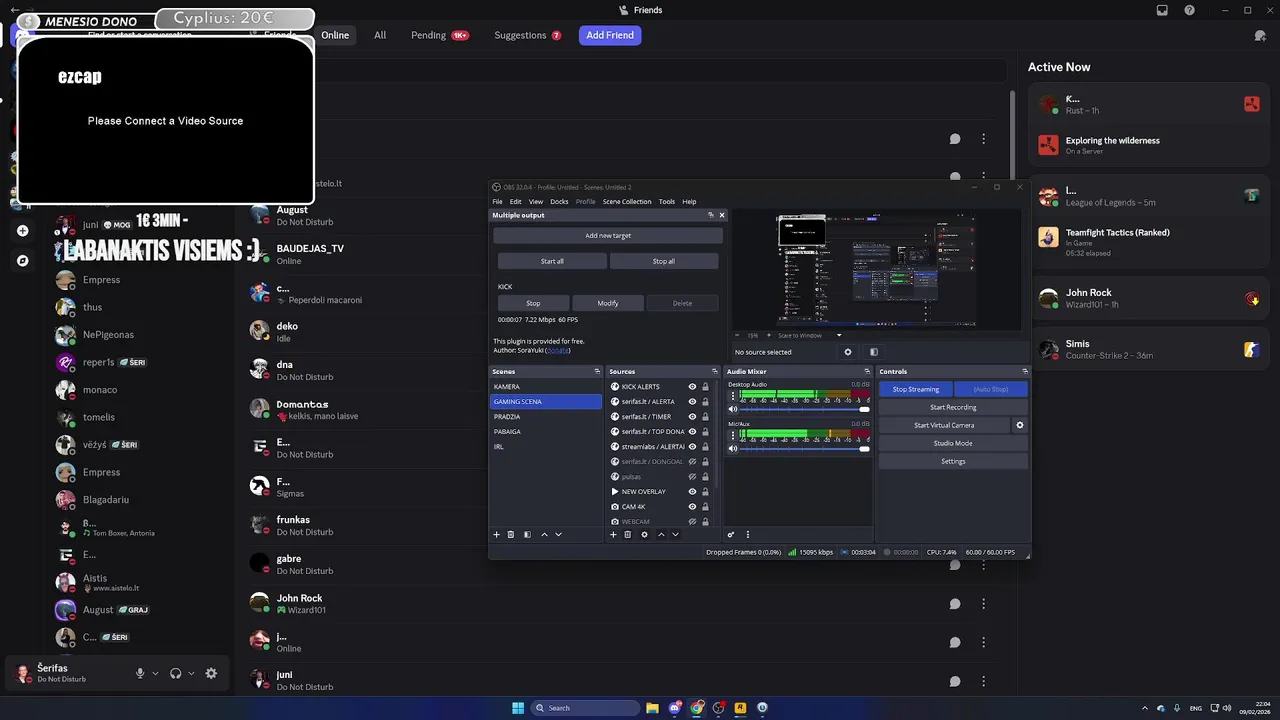Open Discover compass icon in Discord sidebar
The image size is (1280, 720).
[x=22, y=261]
